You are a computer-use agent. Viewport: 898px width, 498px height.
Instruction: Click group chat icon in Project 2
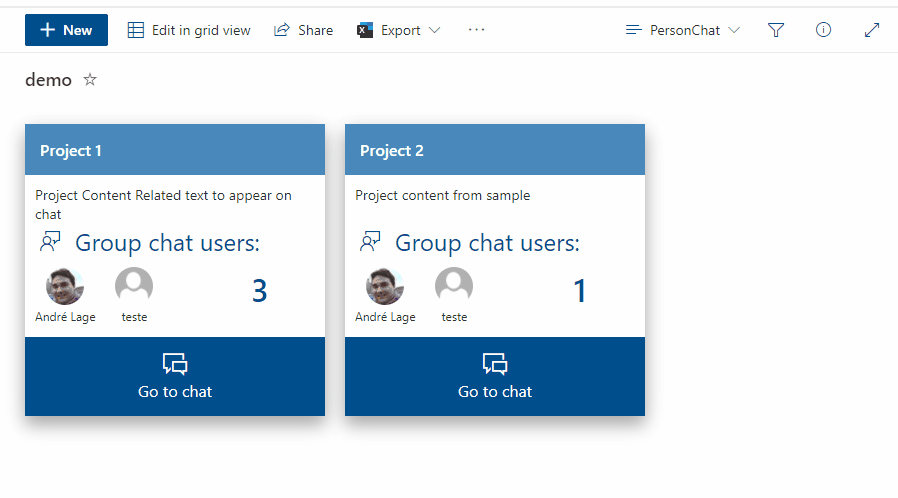(370, 242)
